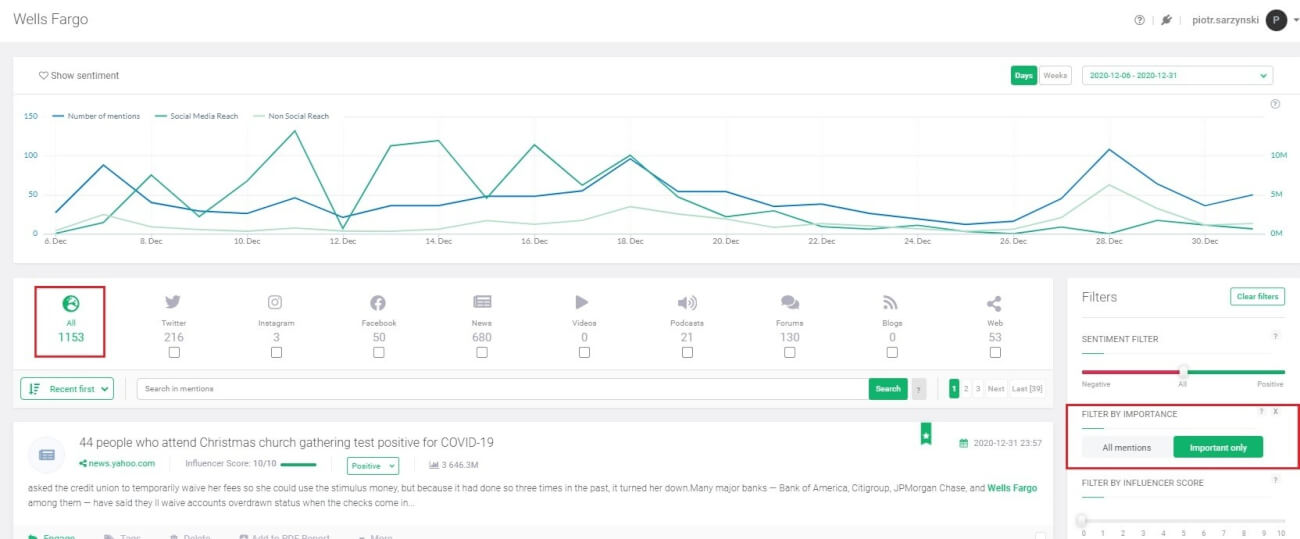Toggle Non Social Reach legend series
The image size is (1300, 539).
coord(291,116)
